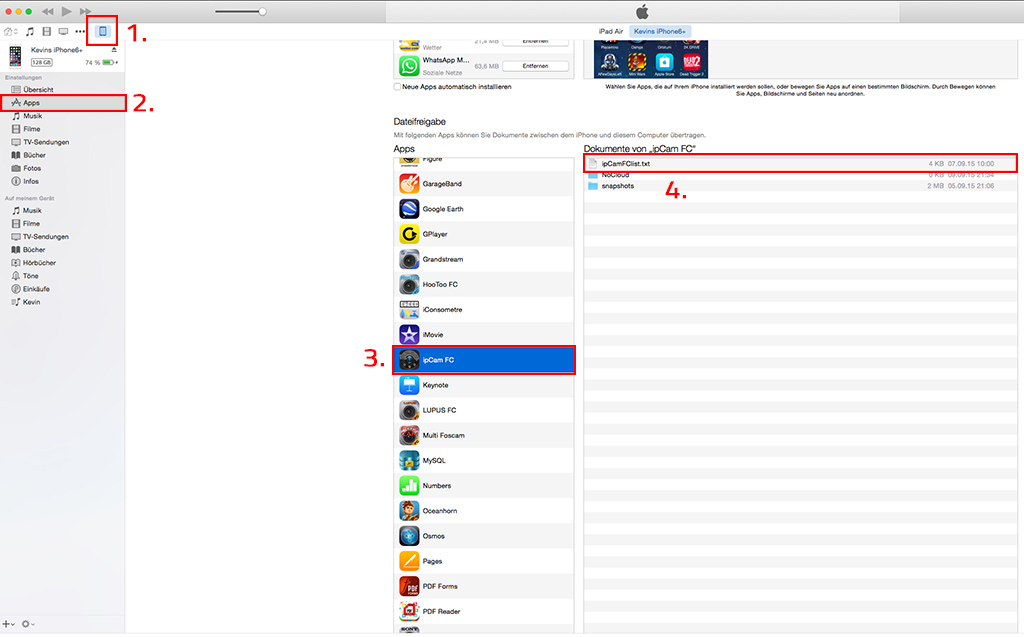Image resolution: width=1024 pixels, height=637 pixels.
Task: Click the 128 GB capacity badge
Action: point(42,63)
